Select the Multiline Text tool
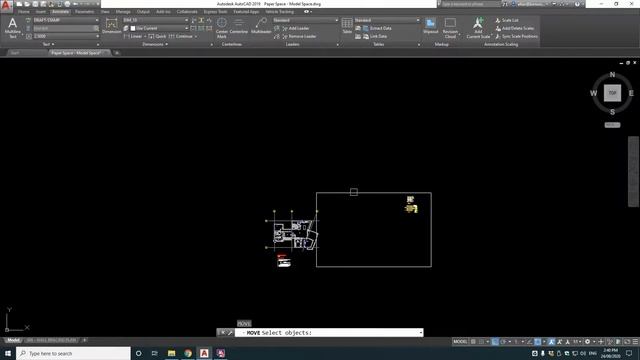 [13, 28]
